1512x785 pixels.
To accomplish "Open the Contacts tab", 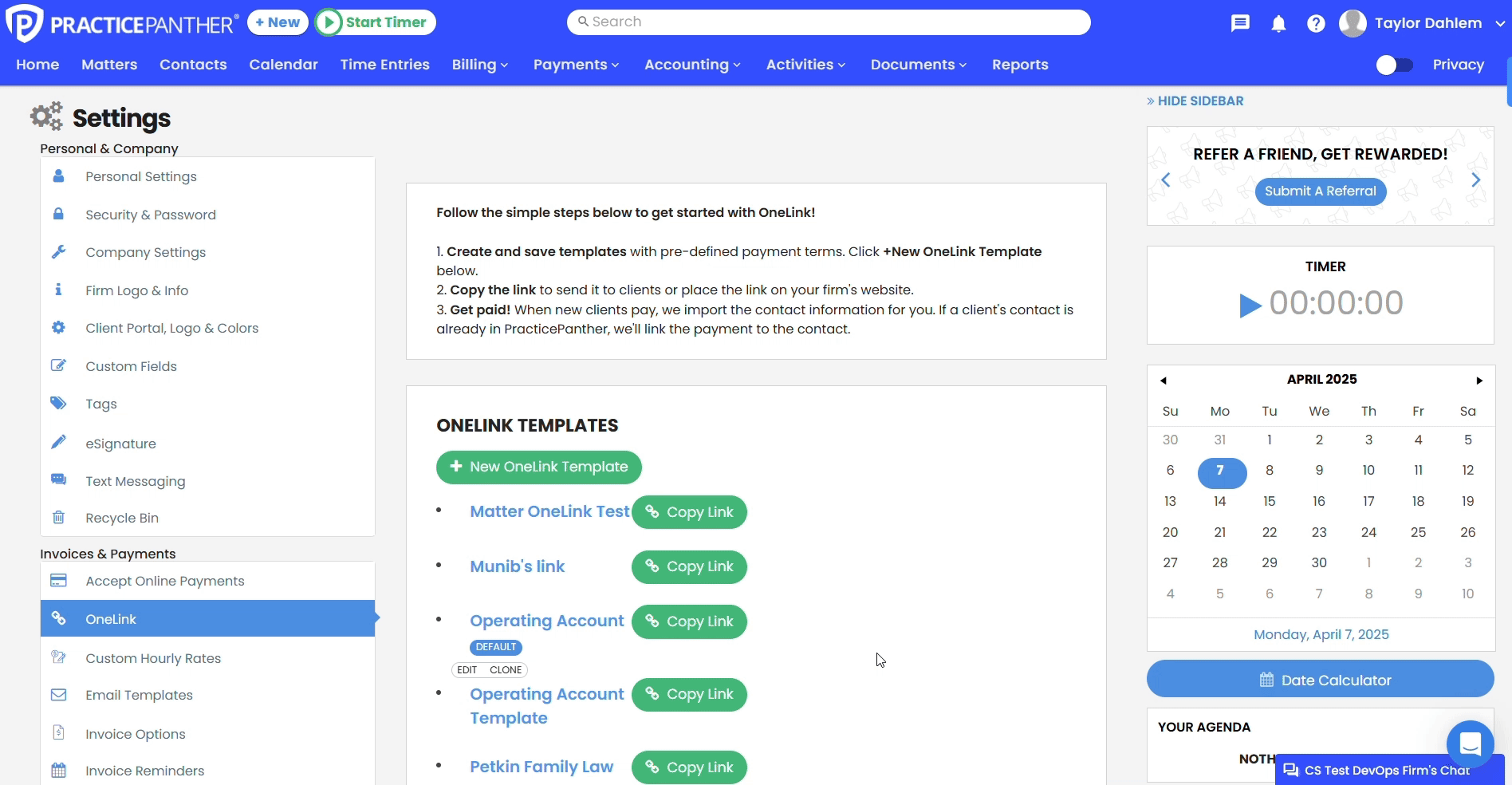I will coord(193,65).
